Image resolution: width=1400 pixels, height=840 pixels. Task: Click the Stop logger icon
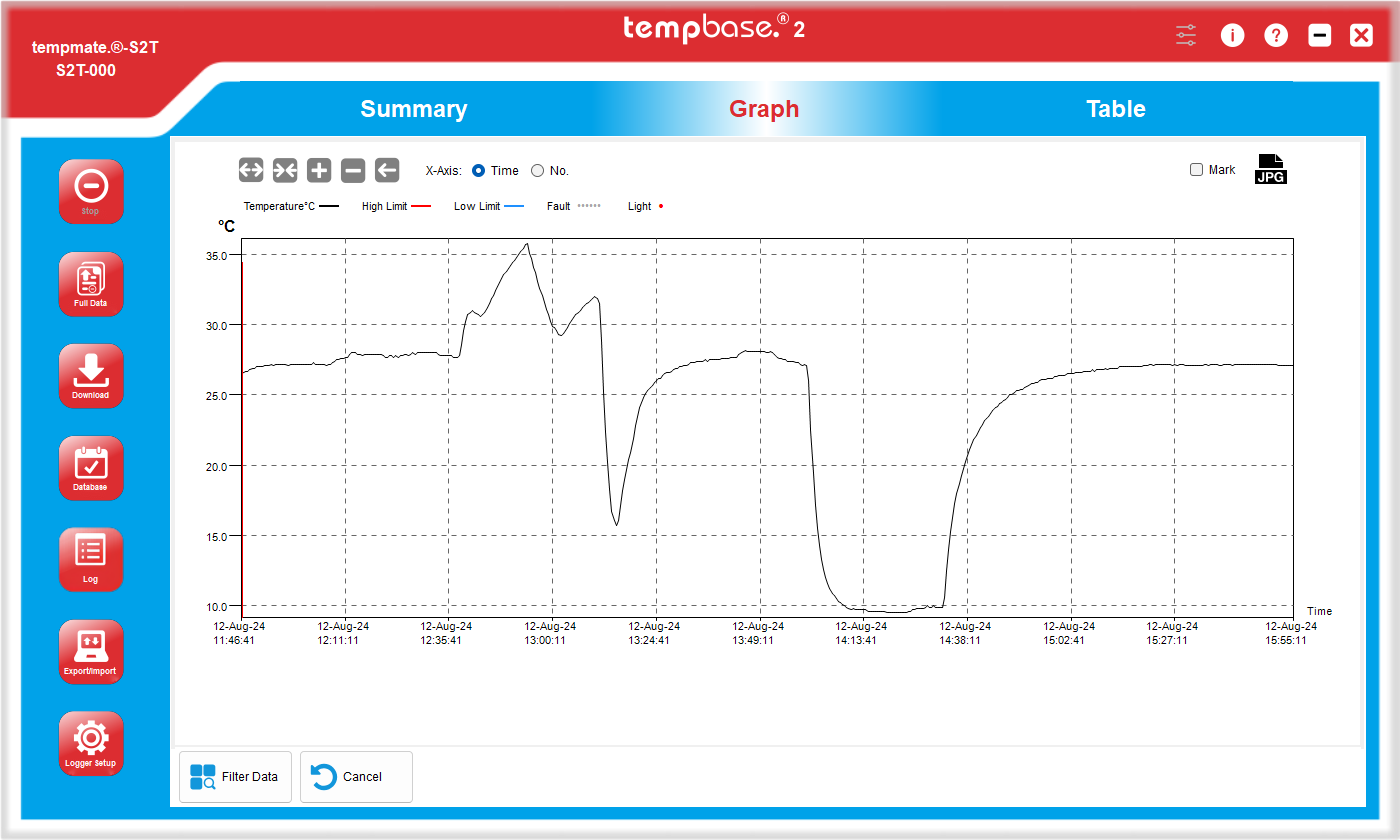pyautogui.click(x=91, y=190)
